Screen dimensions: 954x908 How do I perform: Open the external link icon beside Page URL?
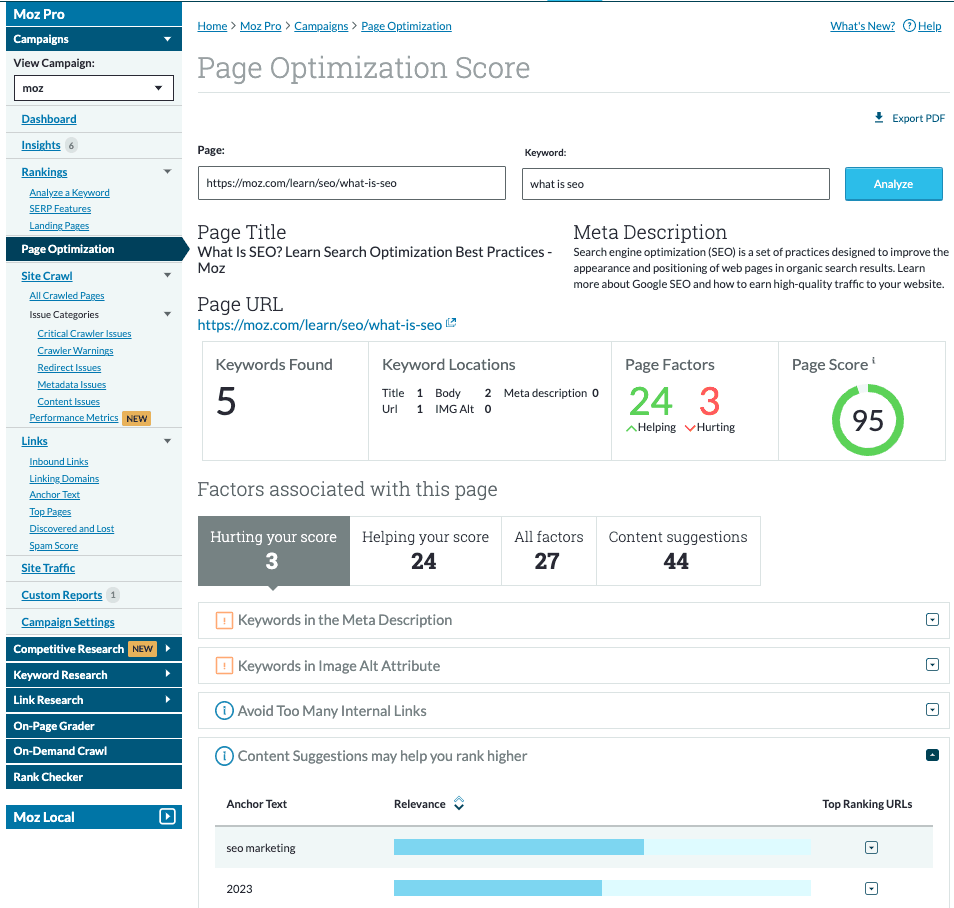451,323
